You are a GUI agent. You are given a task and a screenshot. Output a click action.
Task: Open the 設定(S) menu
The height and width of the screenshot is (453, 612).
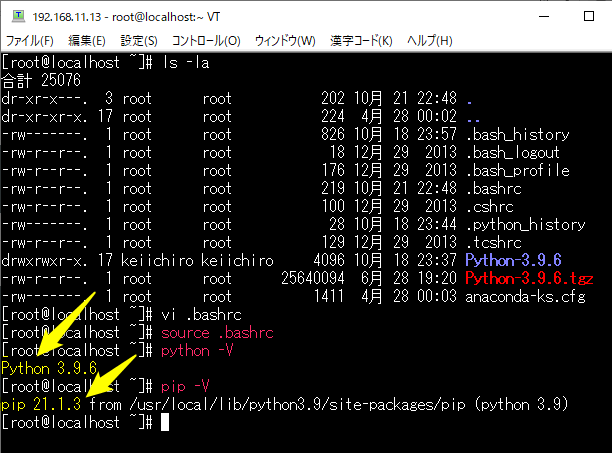click(139, 41)
